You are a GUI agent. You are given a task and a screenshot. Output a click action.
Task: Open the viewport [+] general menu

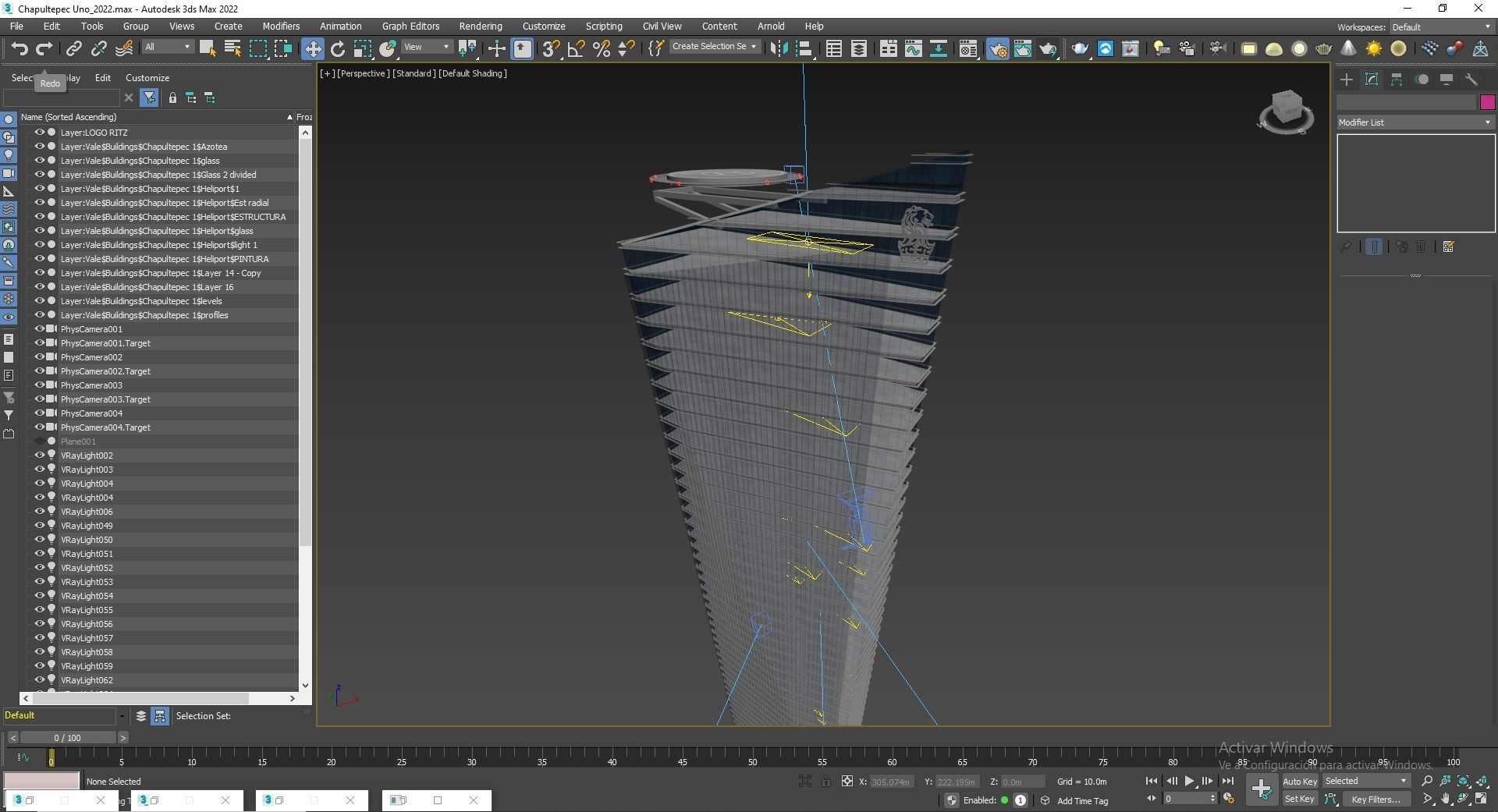coord(327,73)
